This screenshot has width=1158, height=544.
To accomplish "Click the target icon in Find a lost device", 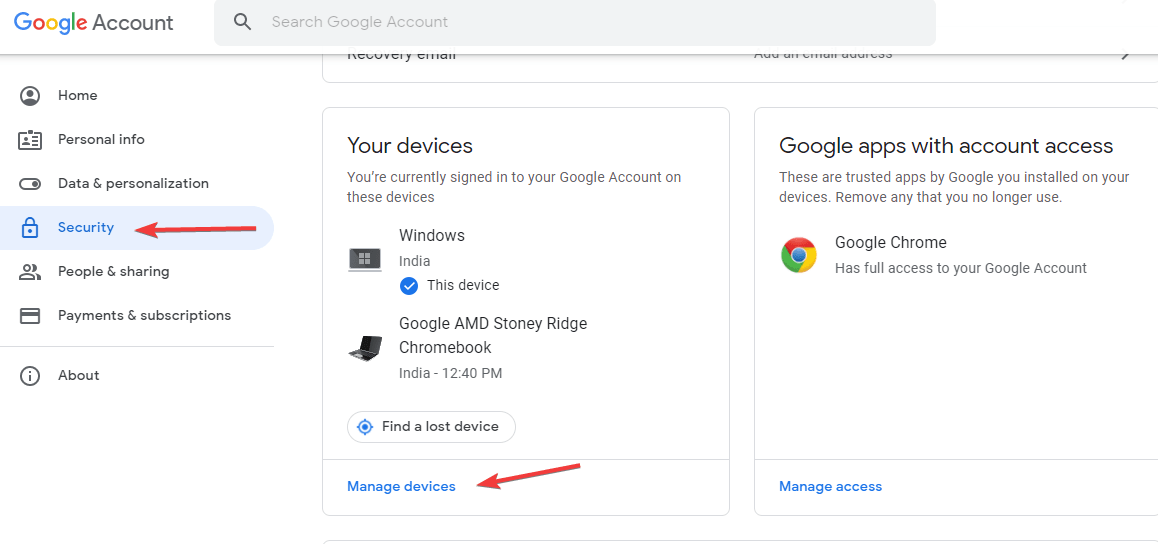I will click(x=365, y=427).
